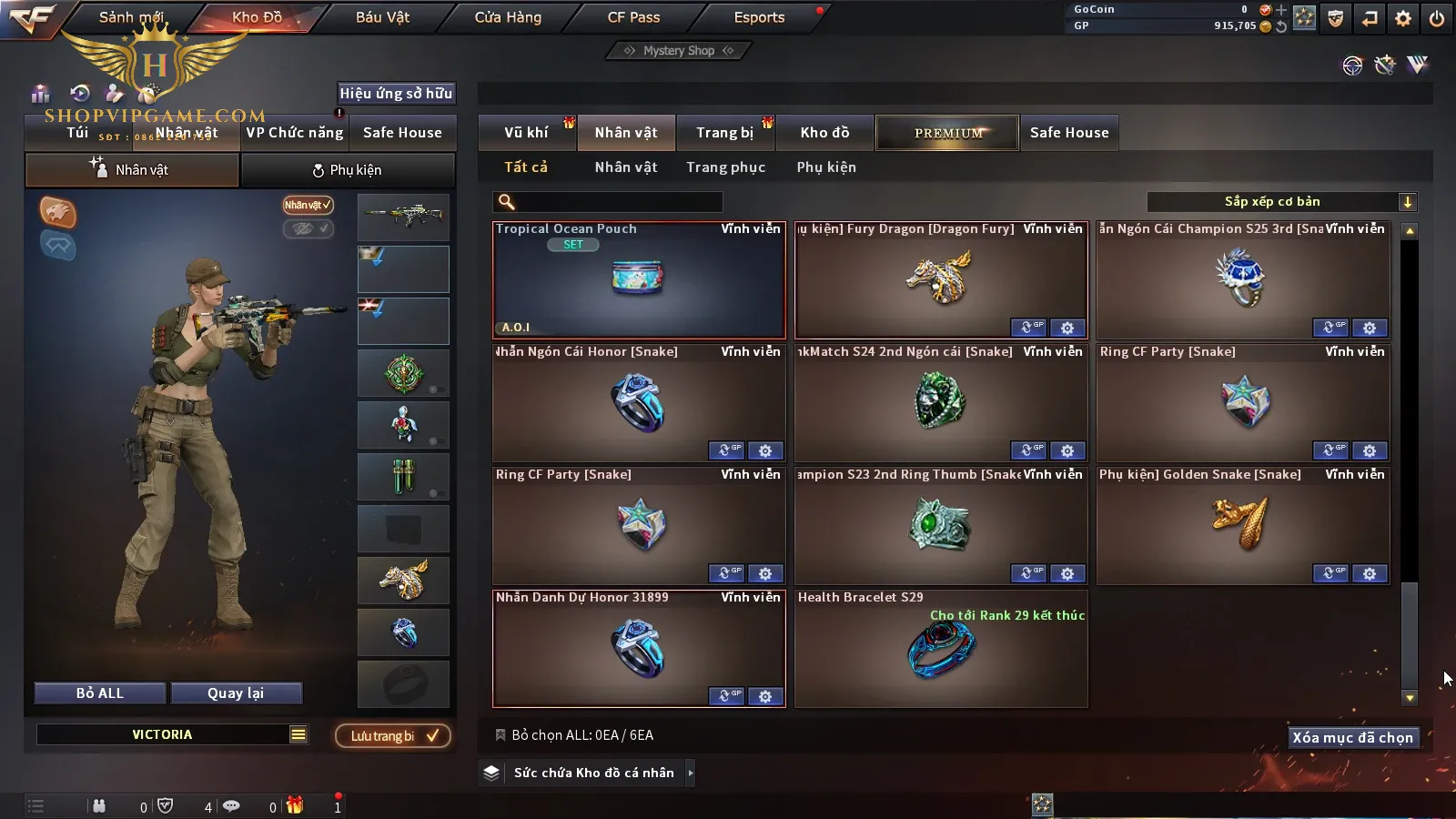Click GP repair icon on Fury Dragon item

(1028, 328)
